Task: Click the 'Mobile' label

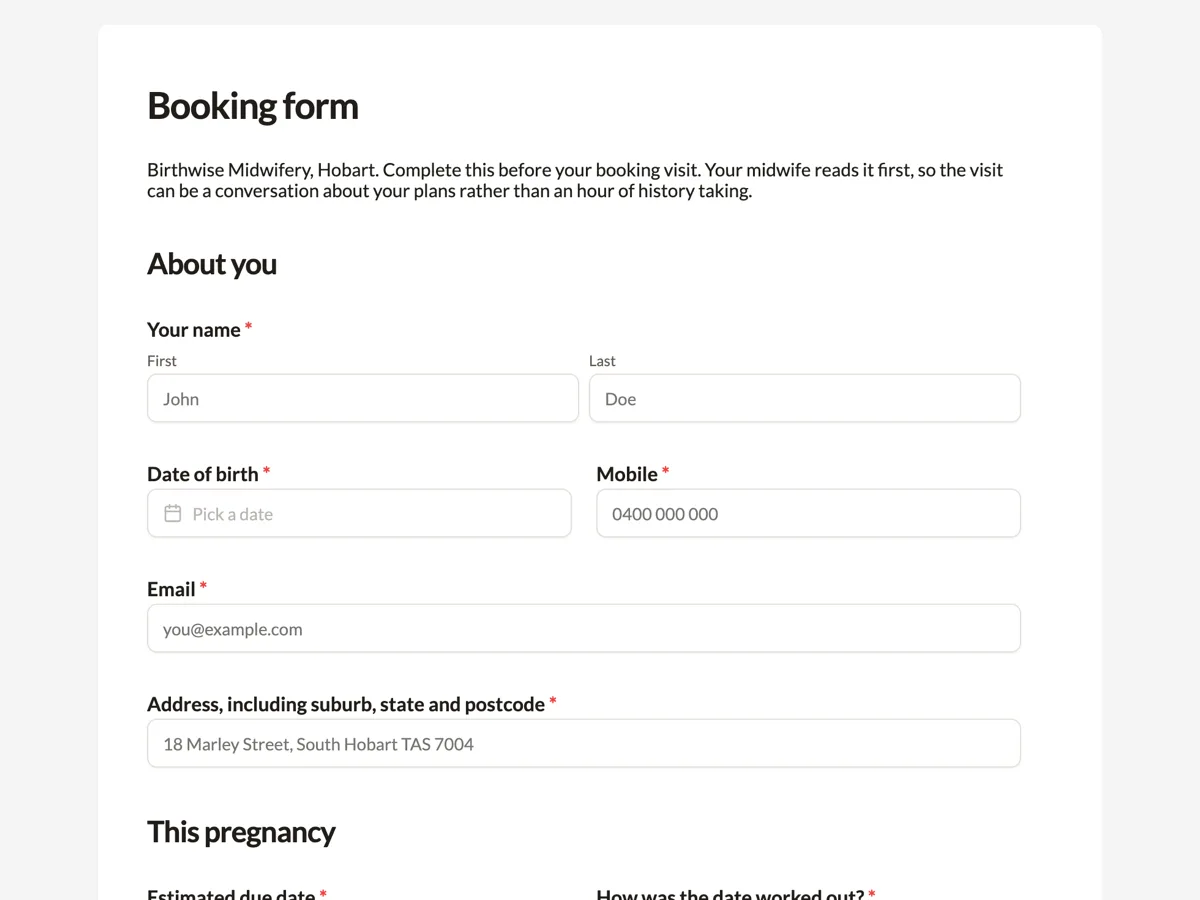Action: [627, 474]
